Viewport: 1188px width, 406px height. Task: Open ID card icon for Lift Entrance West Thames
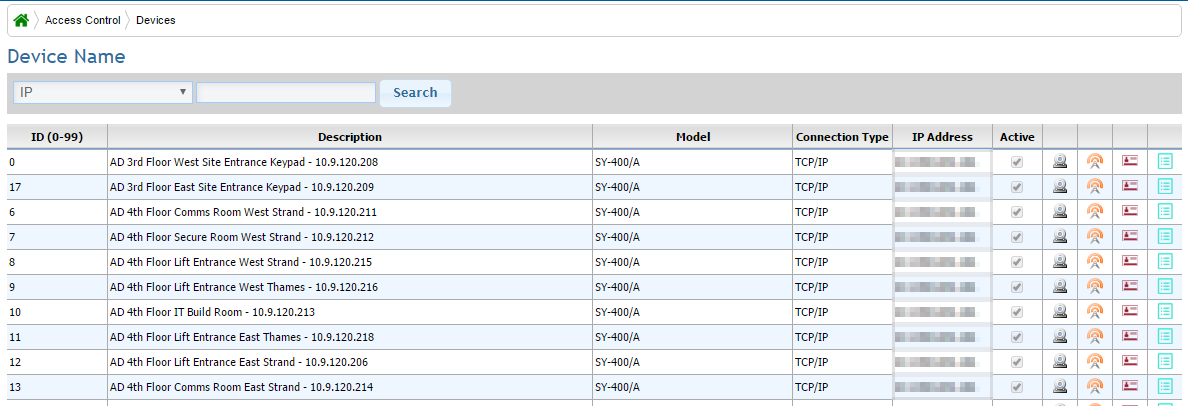(1130, 286)
